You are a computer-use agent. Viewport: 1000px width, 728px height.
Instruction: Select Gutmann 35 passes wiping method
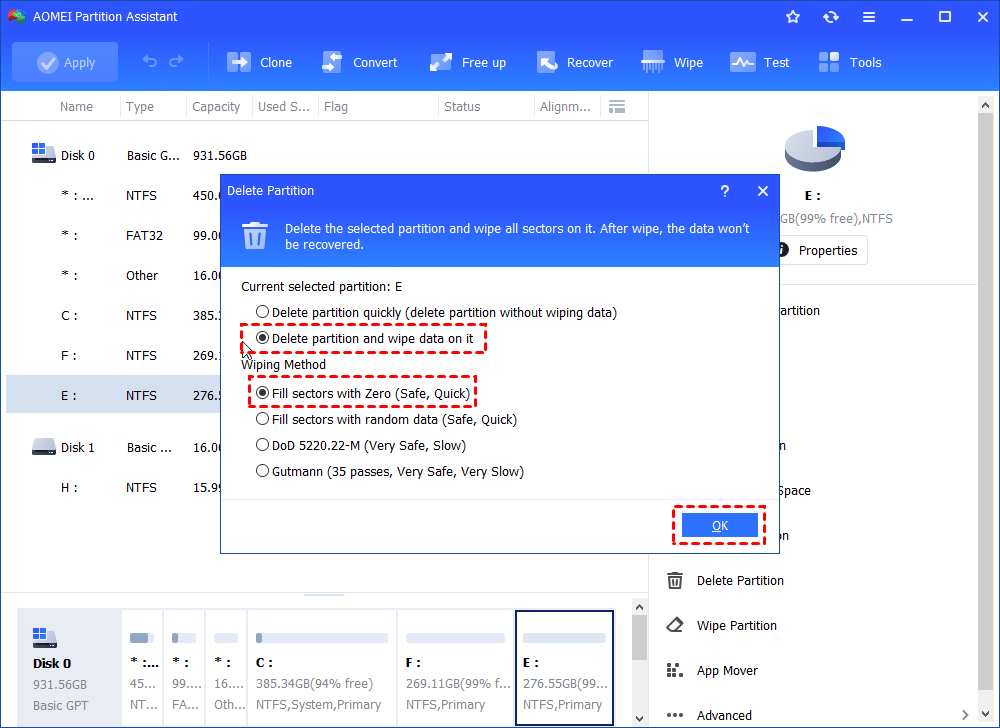[x=390, y=472]
